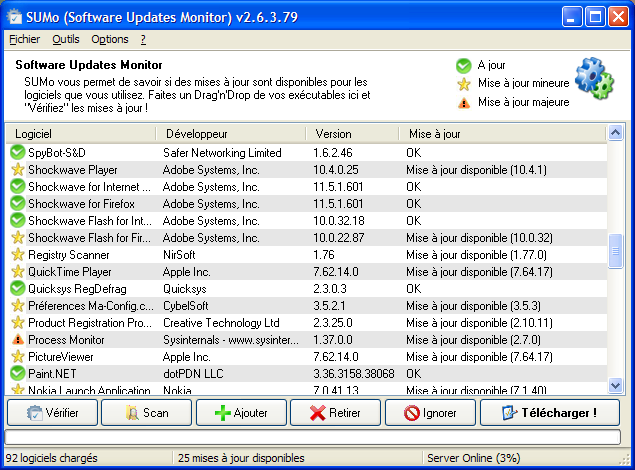635x470 pixels.
Task: Click the '25 mises à jour disponibles' status text
Action: click(x=241, y=458)
